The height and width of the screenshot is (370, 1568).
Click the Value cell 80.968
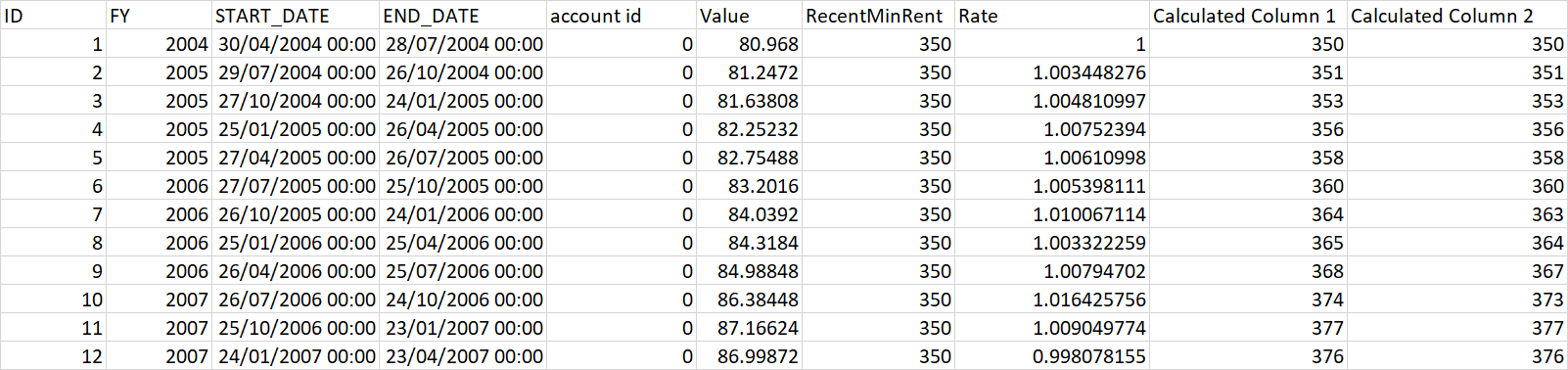coord(749,44)
